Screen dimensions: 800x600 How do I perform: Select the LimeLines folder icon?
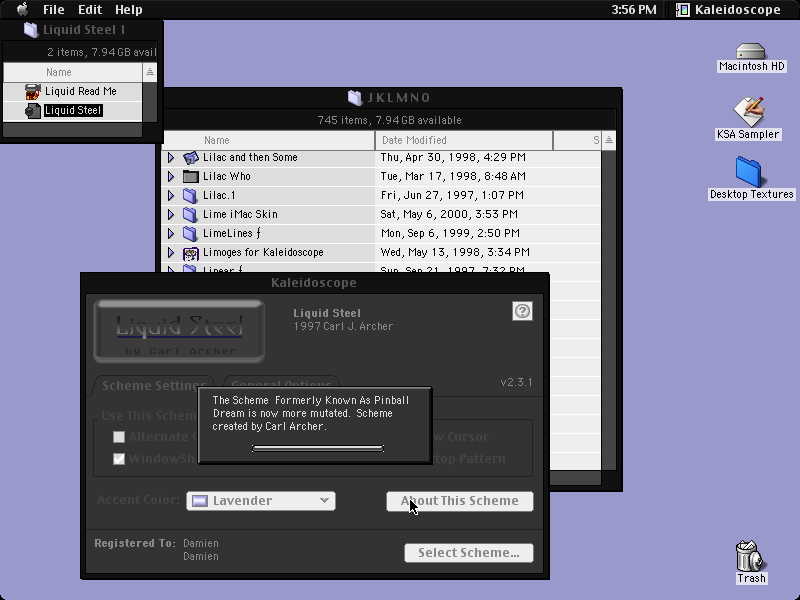[190, 234]
